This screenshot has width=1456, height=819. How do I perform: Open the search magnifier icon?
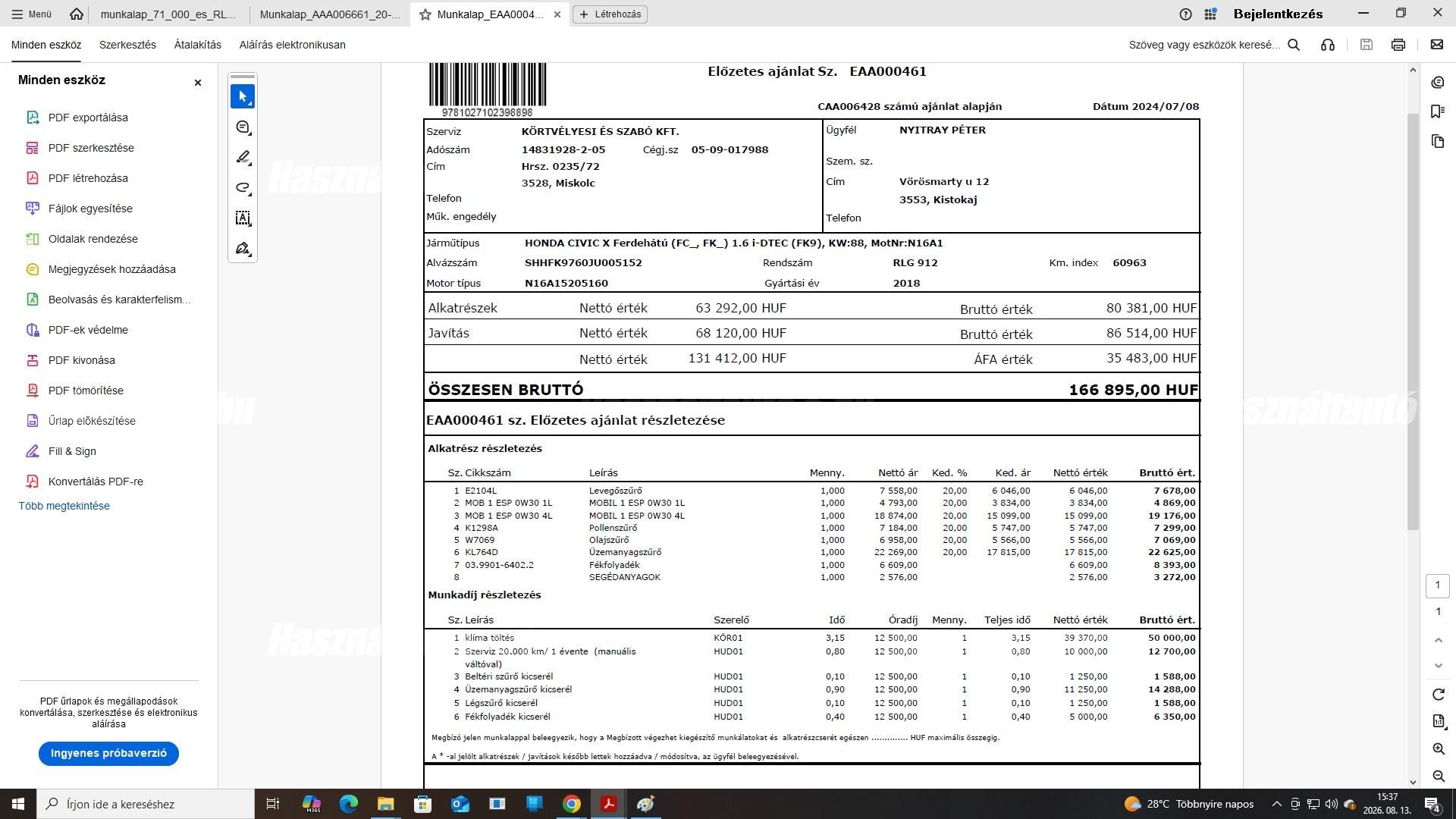(1294, 45)
